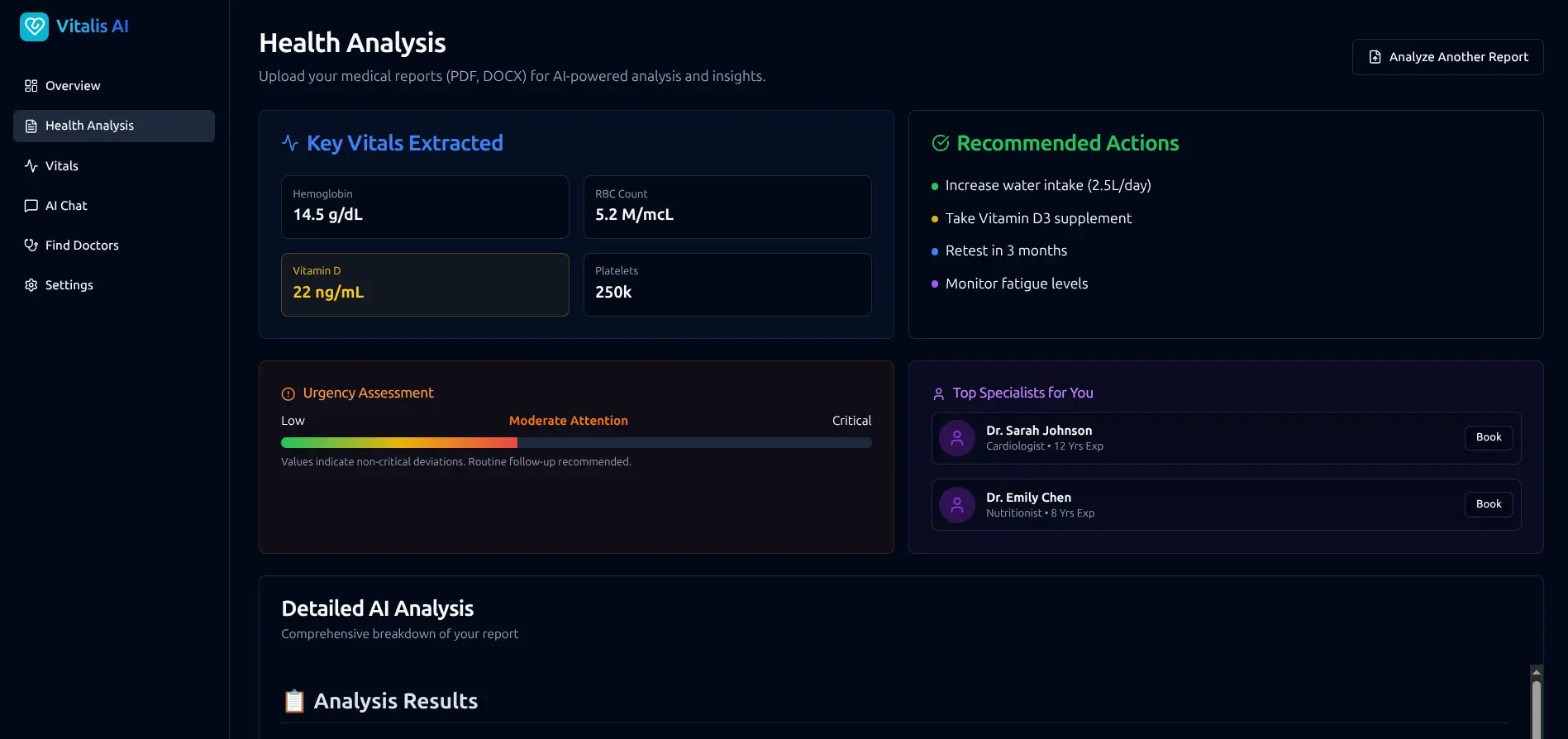1568x739 pixels.
Task: Go to the Vitals page
Action: click(62, 166)
